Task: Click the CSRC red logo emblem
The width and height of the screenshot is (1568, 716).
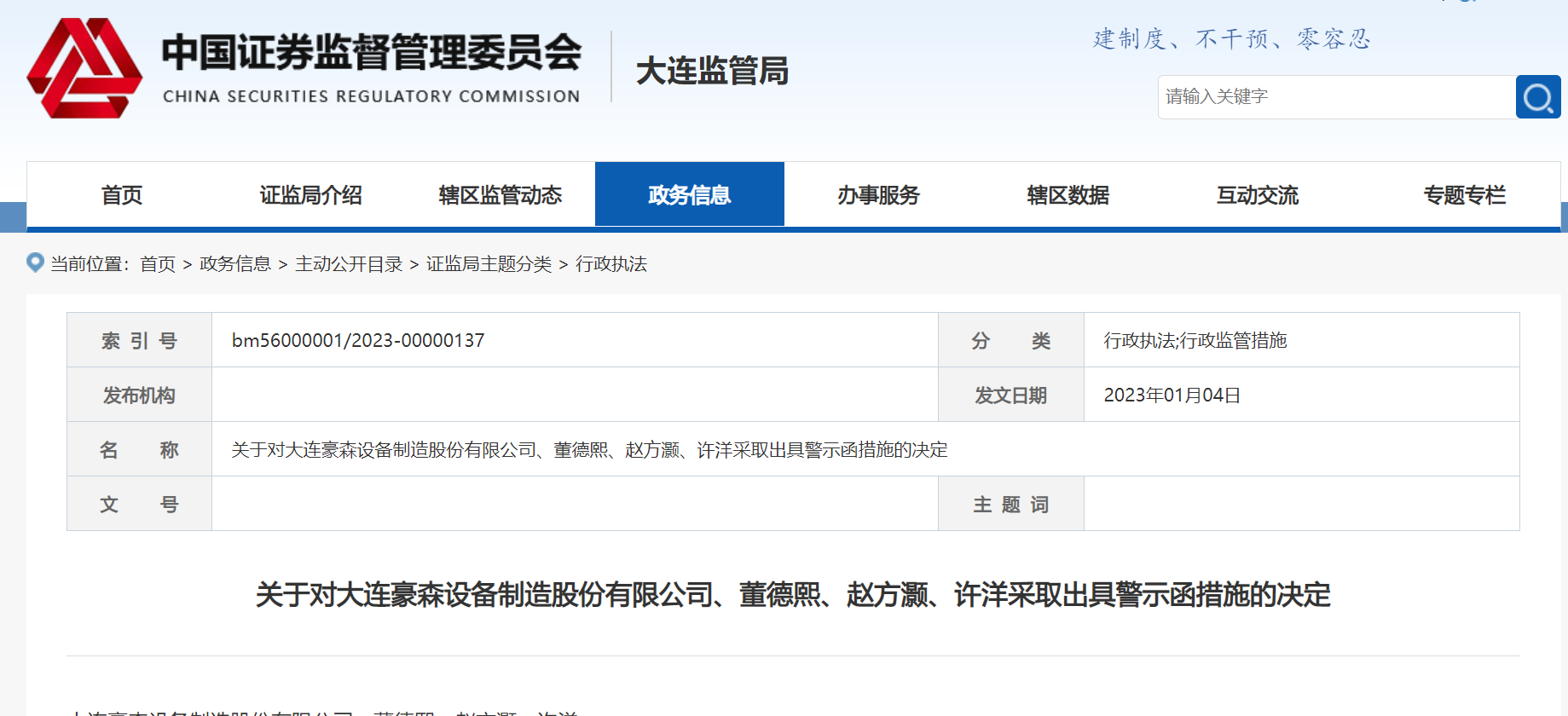Action: pyautogui.click(x=84, y=68)
